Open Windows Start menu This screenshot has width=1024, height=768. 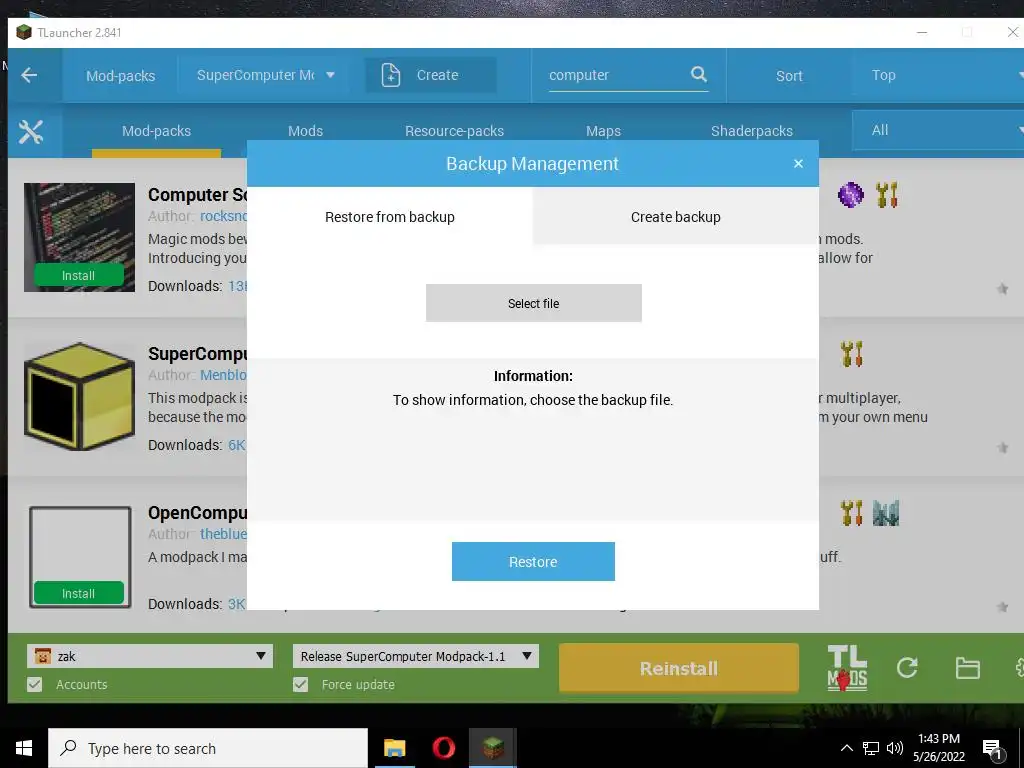coord(24,748)
